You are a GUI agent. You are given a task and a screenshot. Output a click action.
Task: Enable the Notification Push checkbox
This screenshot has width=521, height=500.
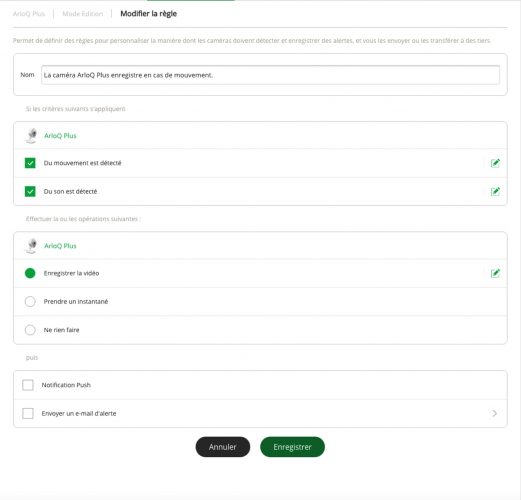tap(28, 385)
